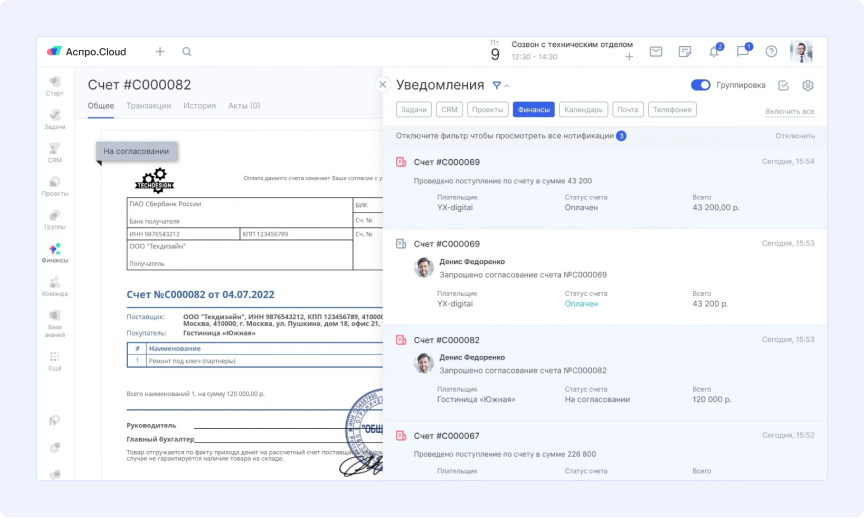Viewport: 864px width, 518px height.
Task: Go to CRM in the left sidebar
Action: (54, 151)
